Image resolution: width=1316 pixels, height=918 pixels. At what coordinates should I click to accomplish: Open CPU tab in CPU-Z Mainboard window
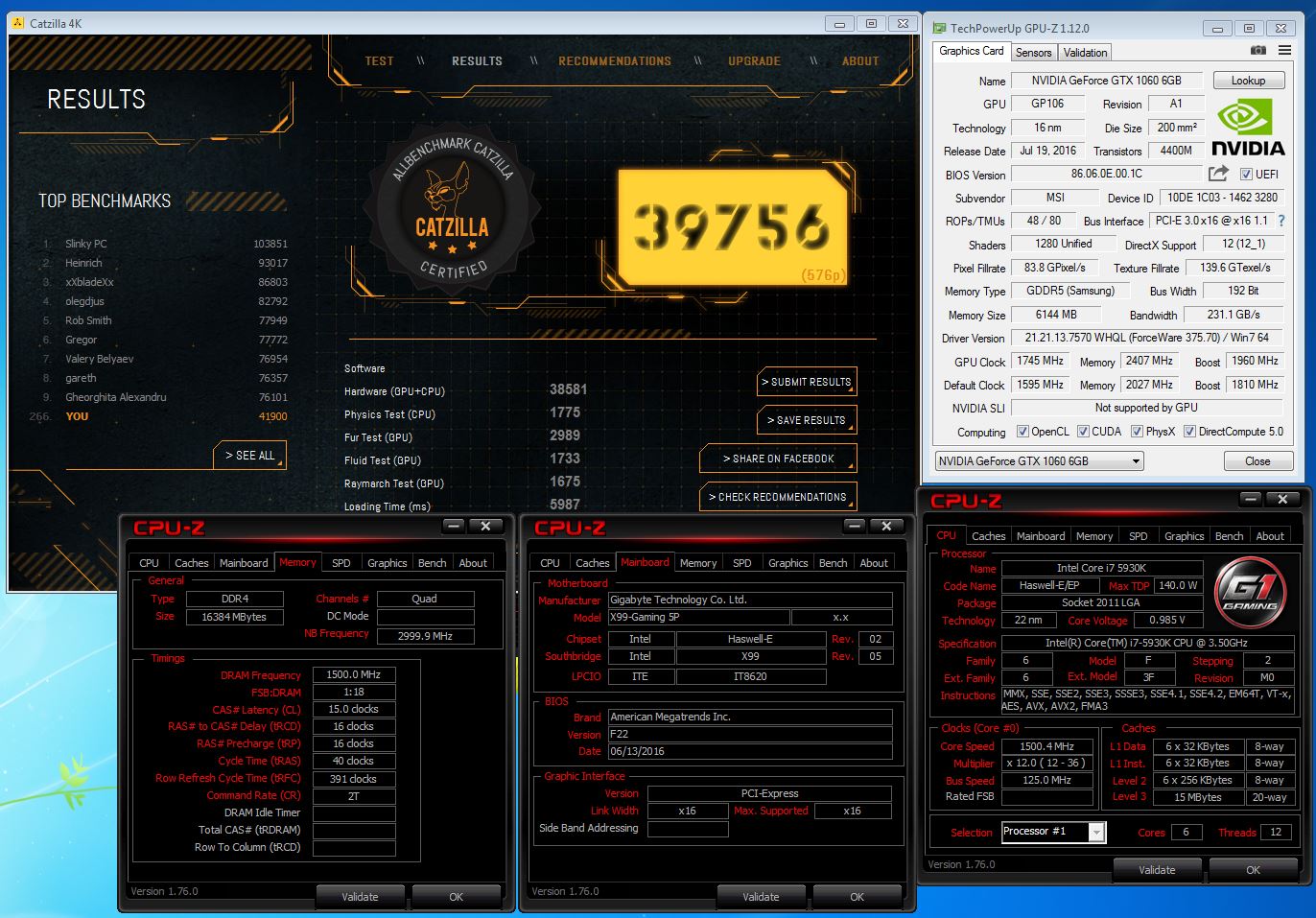[x=550, y=563]
